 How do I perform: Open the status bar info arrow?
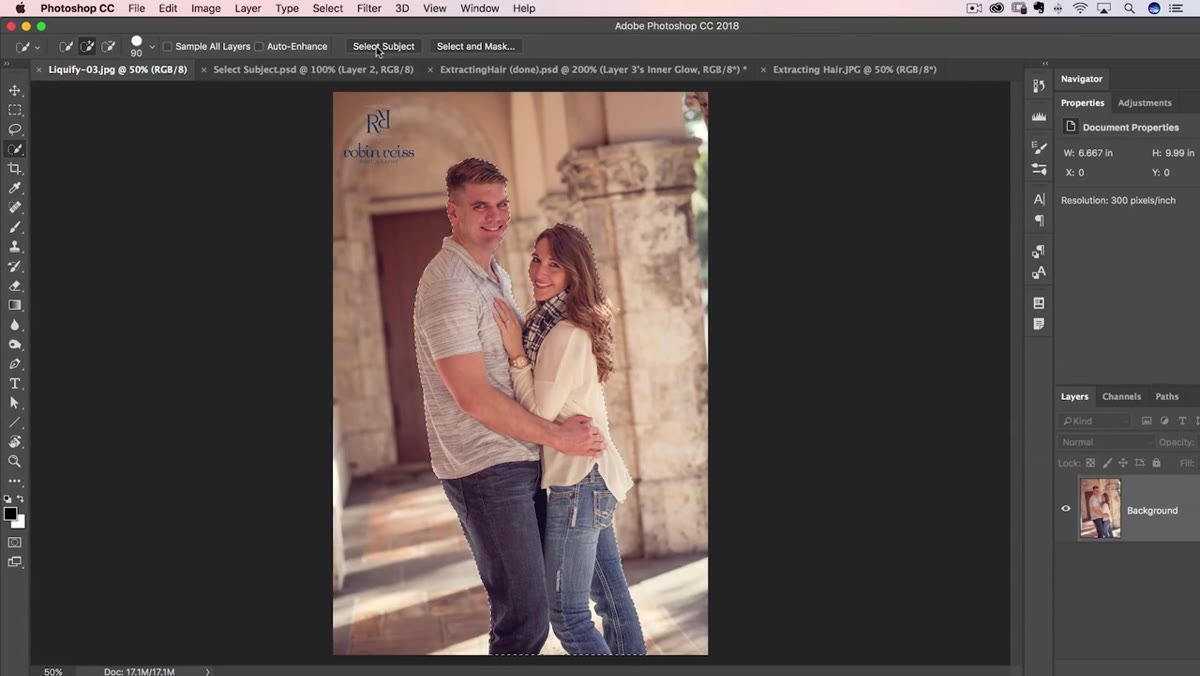(208, 671)
